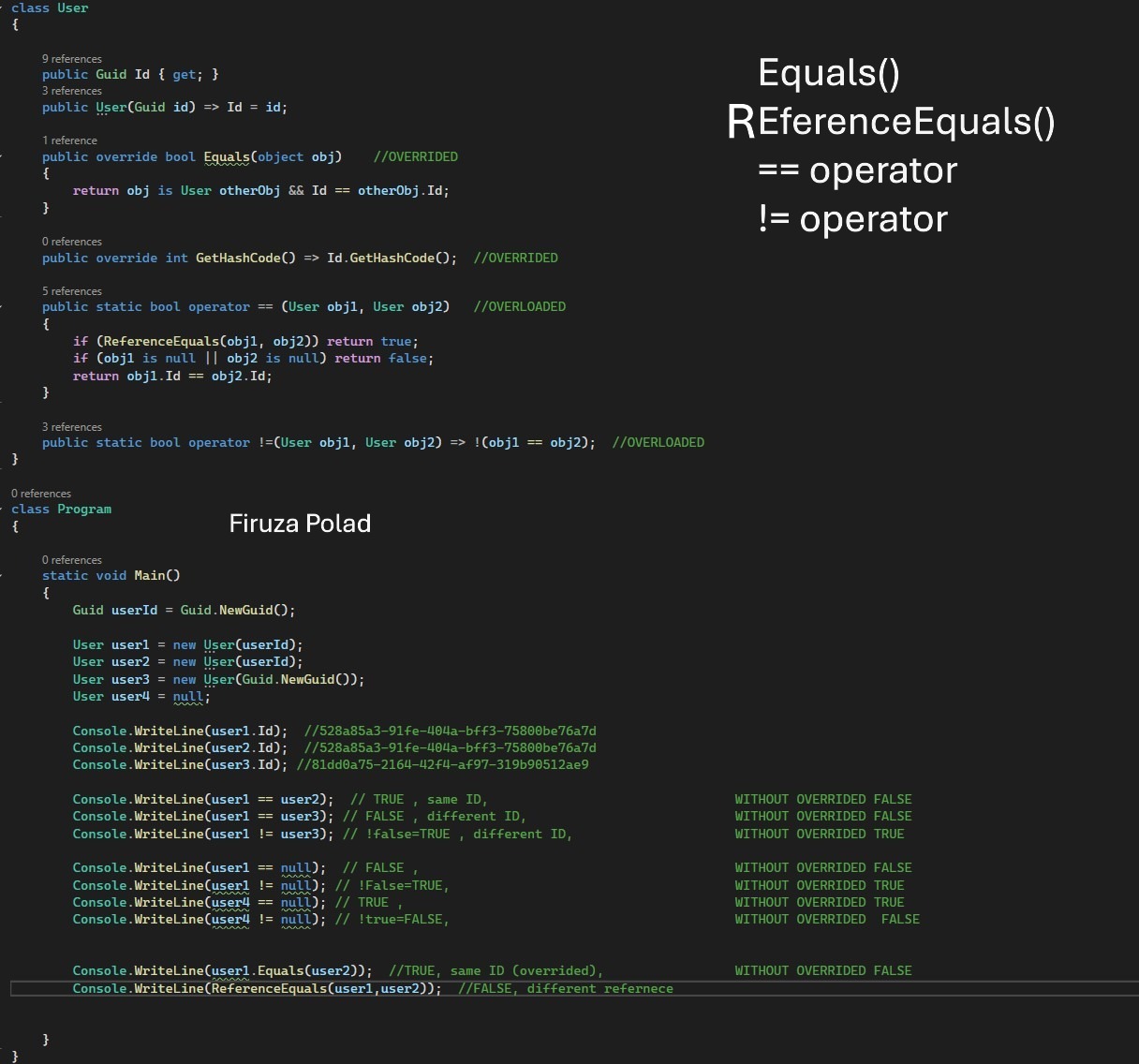Collapse the static void Main method

tap(4, 575)
